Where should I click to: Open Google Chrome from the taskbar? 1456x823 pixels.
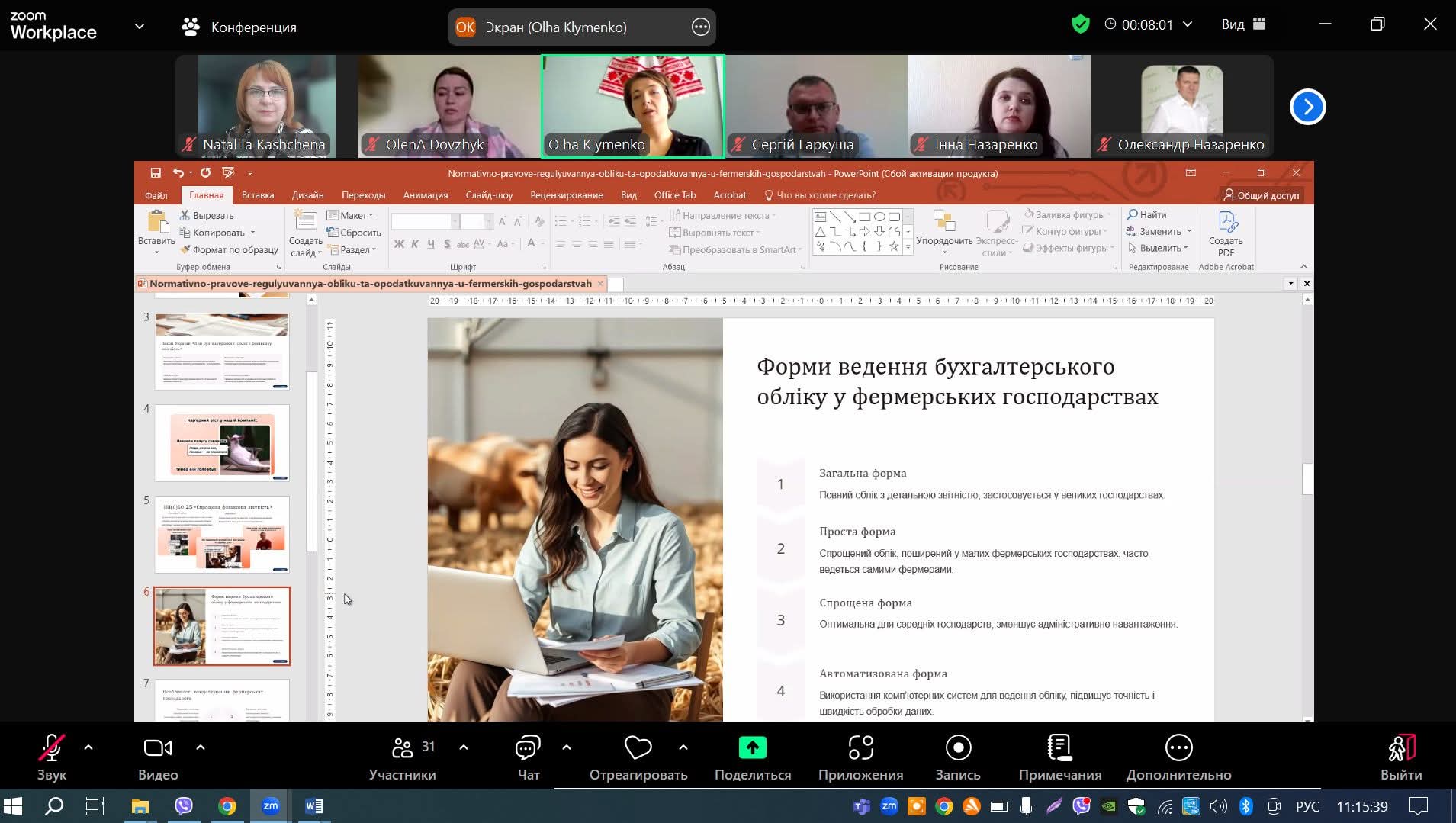227,806
